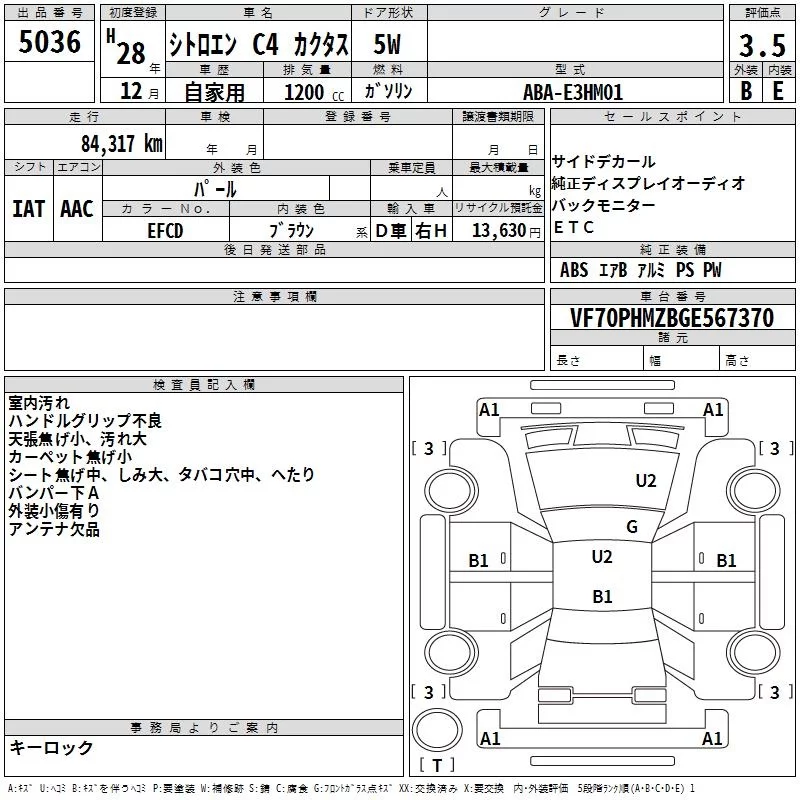Viewport: 800px width, 800px height.
Task: Click the [T] mark below the car diagram
Action: (x=435, y=767)
